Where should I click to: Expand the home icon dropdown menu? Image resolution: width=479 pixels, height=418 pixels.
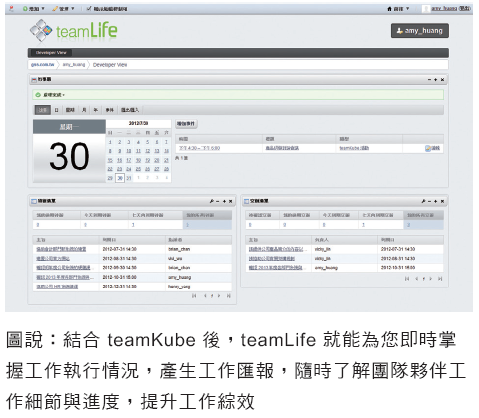tap(398, 9)
